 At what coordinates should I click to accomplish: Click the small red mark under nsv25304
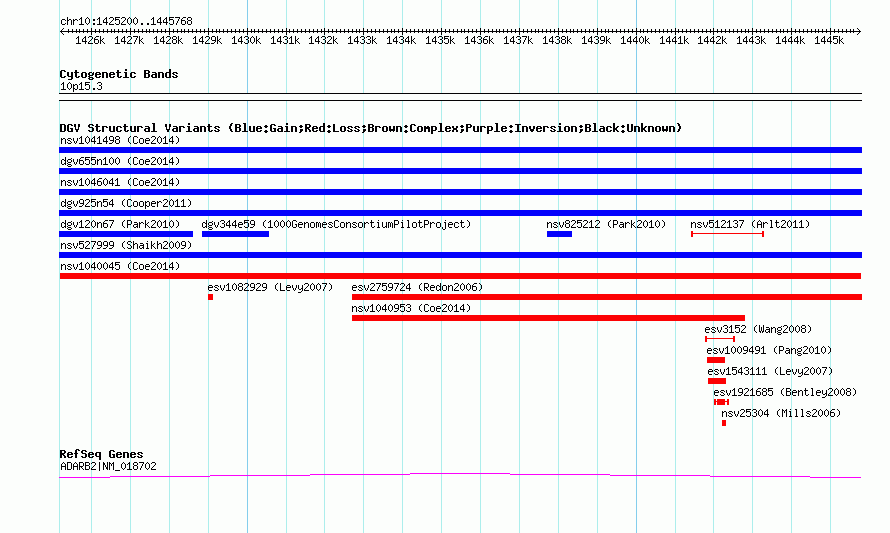tap(724, 423)
